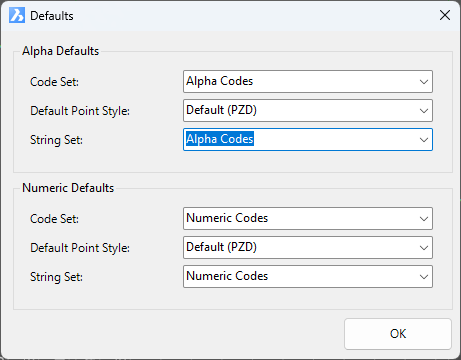
Task: Click Alpha Codes text in Alpha Code Set box
Action: click(x=220, y=81)
